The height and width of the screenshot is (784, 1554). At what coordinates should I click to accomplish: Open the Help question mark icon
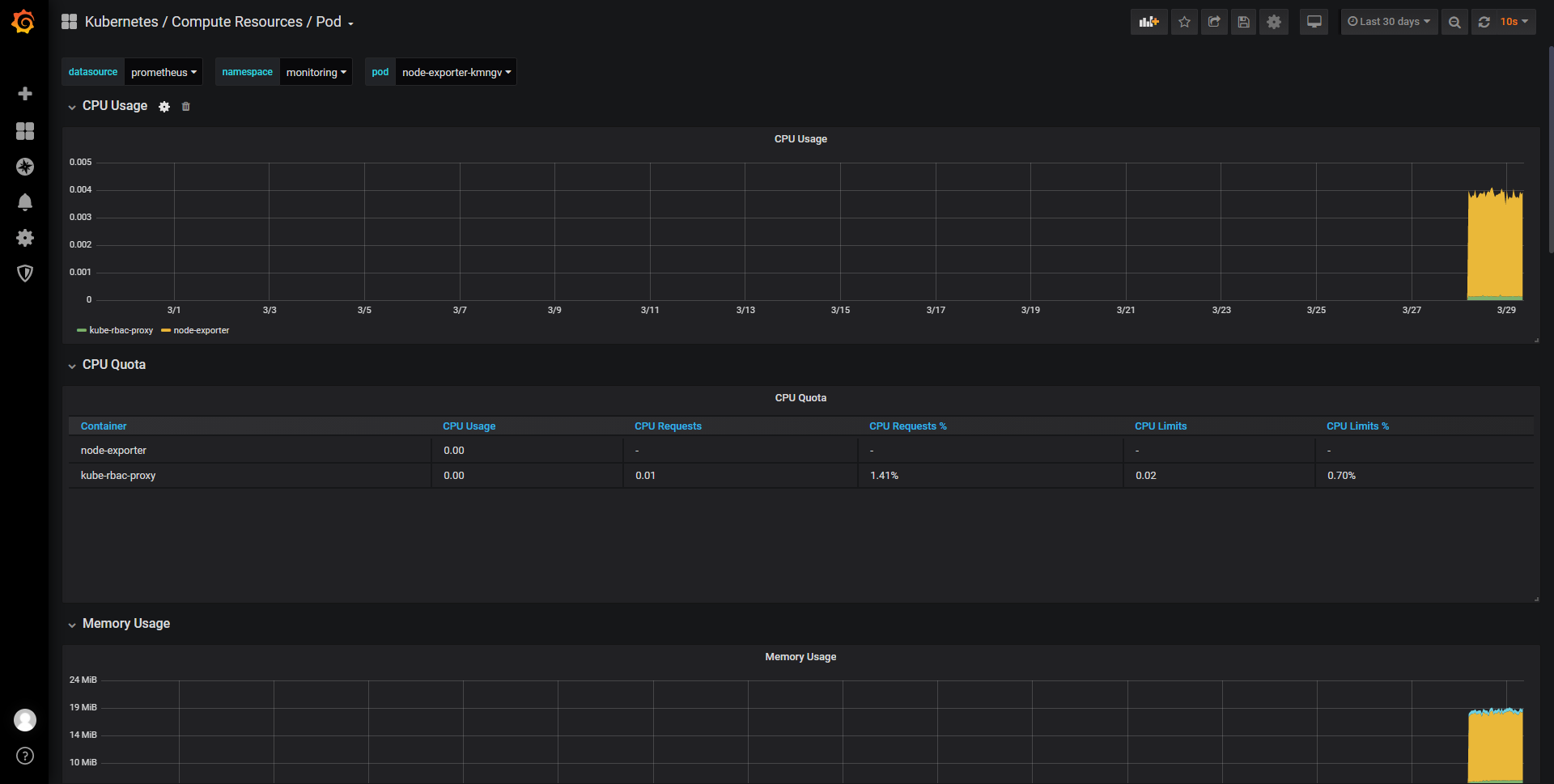pyautogui.click(x=25, y=756)
